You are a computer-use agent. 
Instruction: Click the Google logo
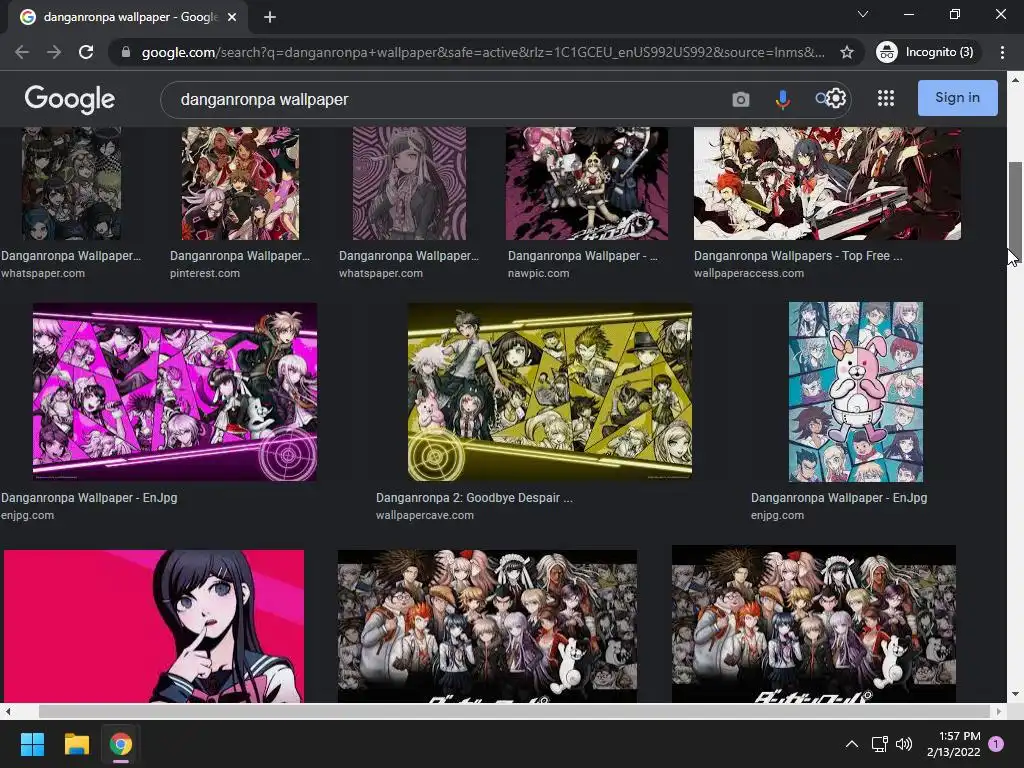pos(69,99)
